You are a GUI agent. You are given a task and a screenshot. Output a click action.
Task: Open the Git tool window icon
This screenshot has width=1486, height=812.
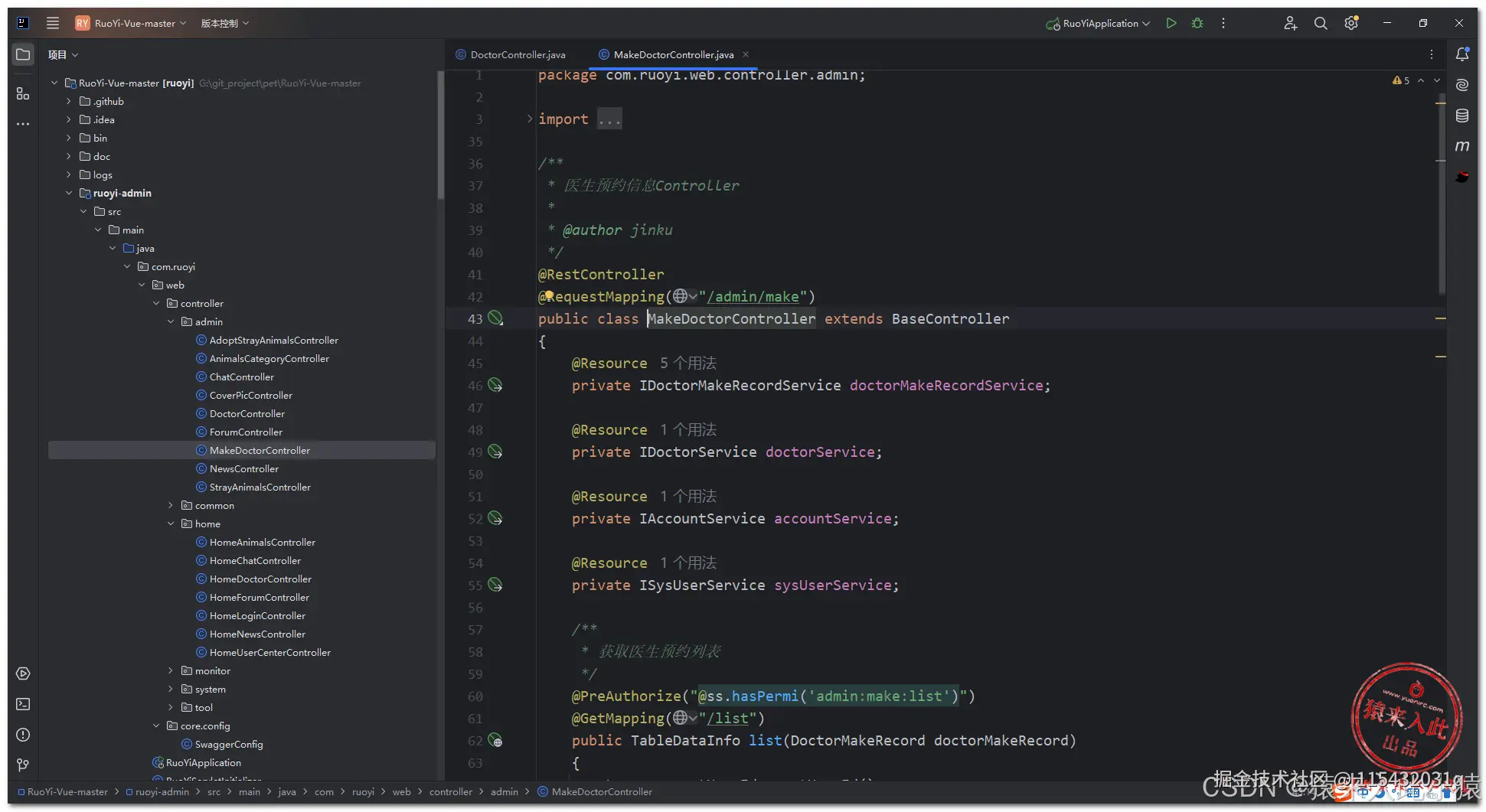click(x=23, y=765)
